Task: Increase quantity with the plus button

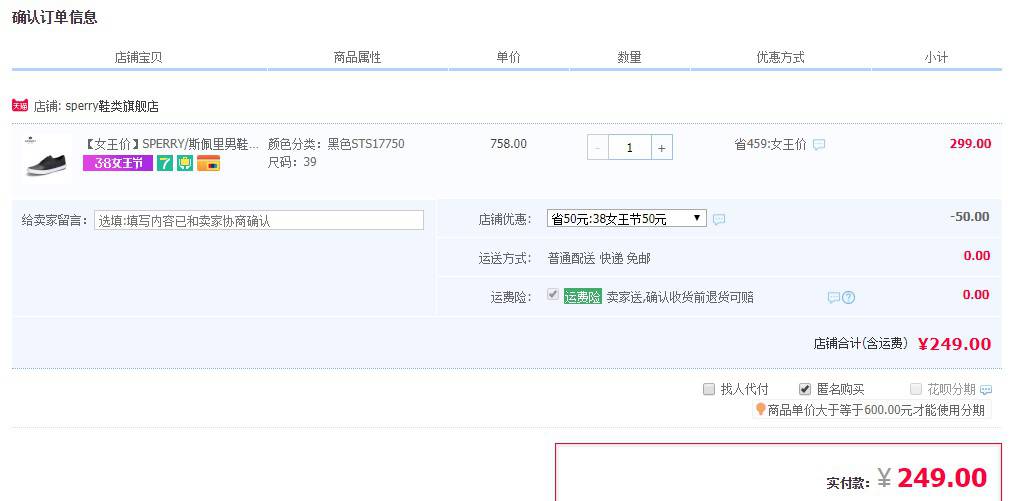Action: coord(661,148)
